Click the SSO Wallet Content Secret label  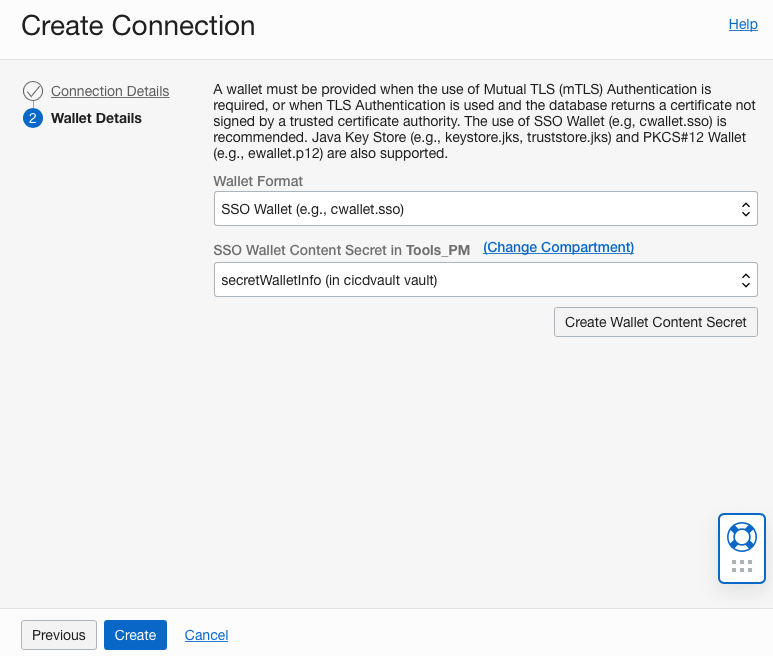pyautogui.click(x=308, y=249)
